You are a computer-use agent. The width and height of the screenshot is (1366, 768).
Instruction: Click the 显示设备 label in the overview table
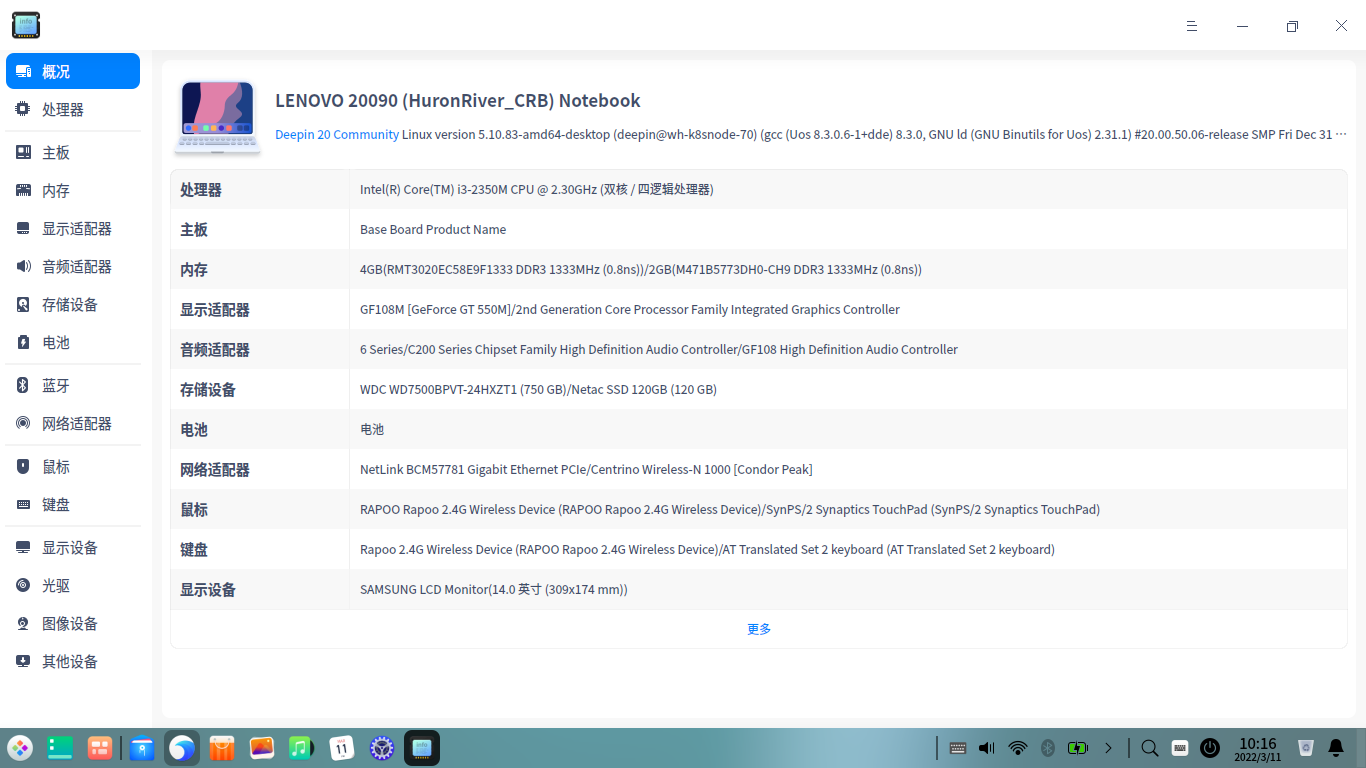pyautogui.click(x=208, y=589)
